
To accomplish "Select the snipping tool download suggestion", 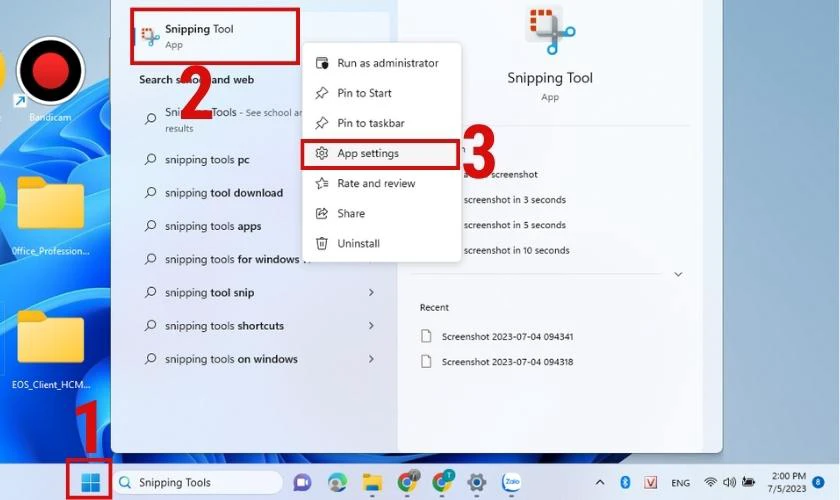I will [222, 193].
